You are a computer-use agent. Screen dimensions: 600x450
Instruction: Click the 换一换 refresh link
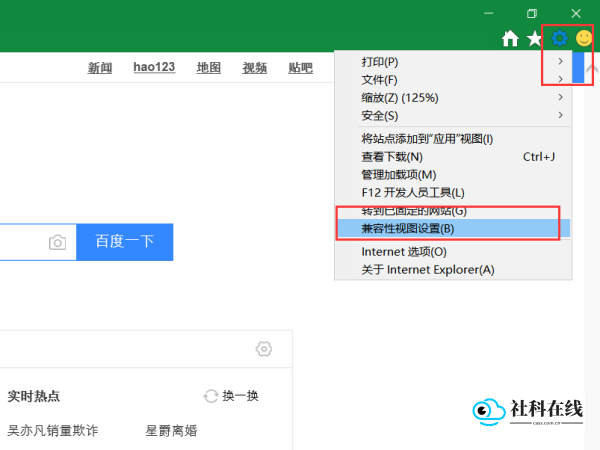pyautogui.click(x=240, y=396)
